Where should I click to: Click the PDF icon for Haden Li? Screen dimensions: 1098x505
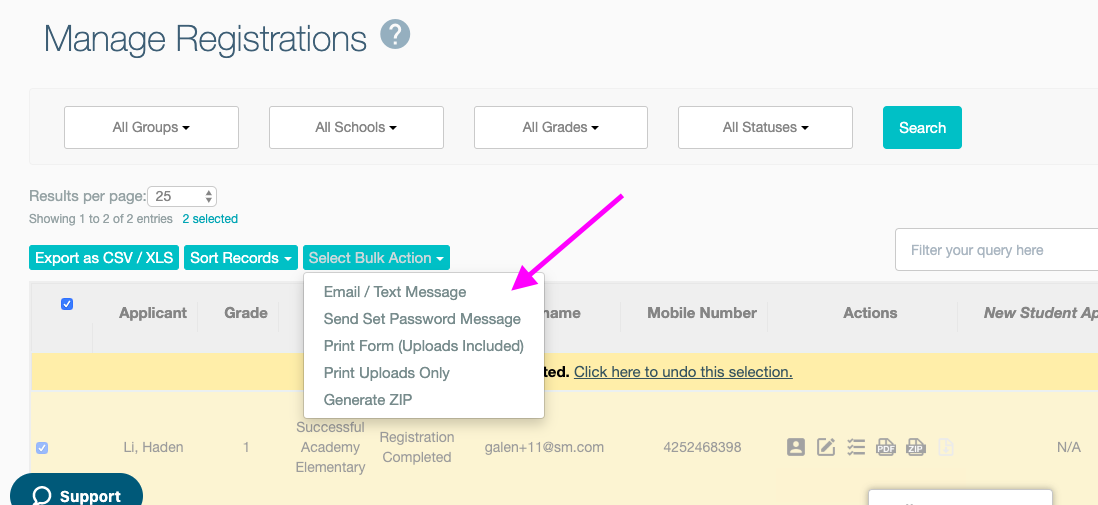886,447
